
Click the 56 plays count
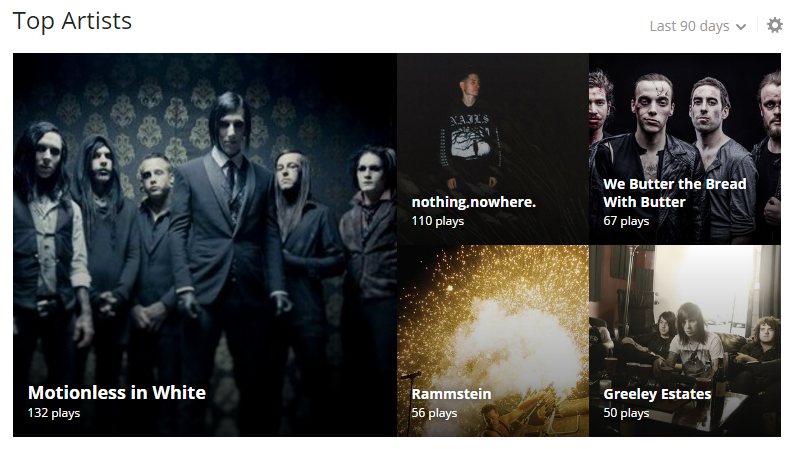click(x=434, y=413)
